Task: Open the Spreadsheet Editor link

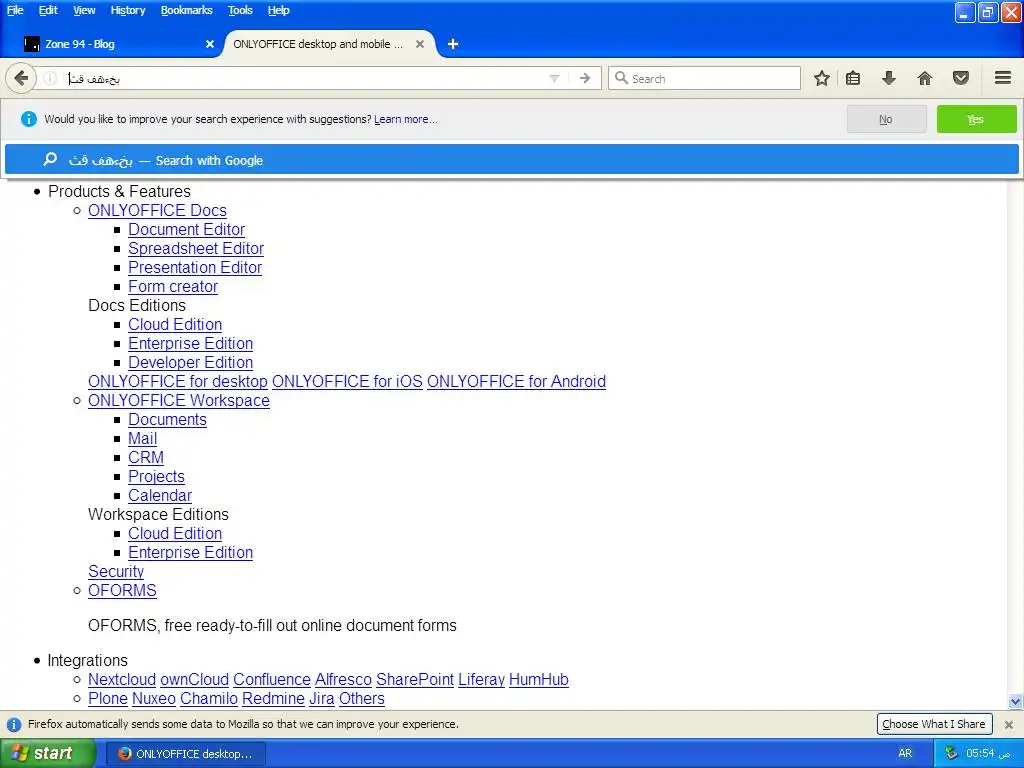Action: [x=196, y=248]
